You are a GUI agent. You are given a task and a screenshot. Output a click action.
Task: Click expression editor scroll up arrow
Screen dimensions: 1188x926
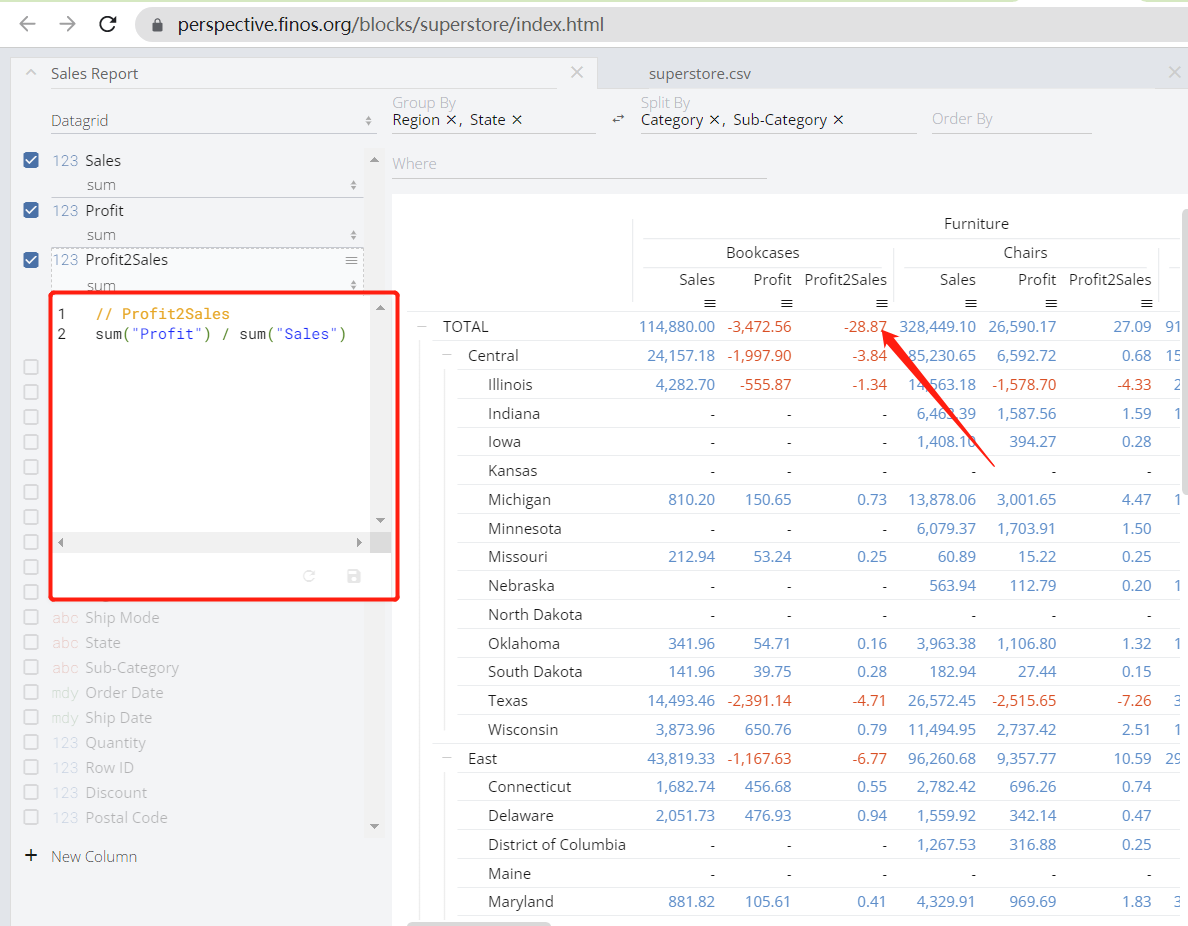pos(380,308)
